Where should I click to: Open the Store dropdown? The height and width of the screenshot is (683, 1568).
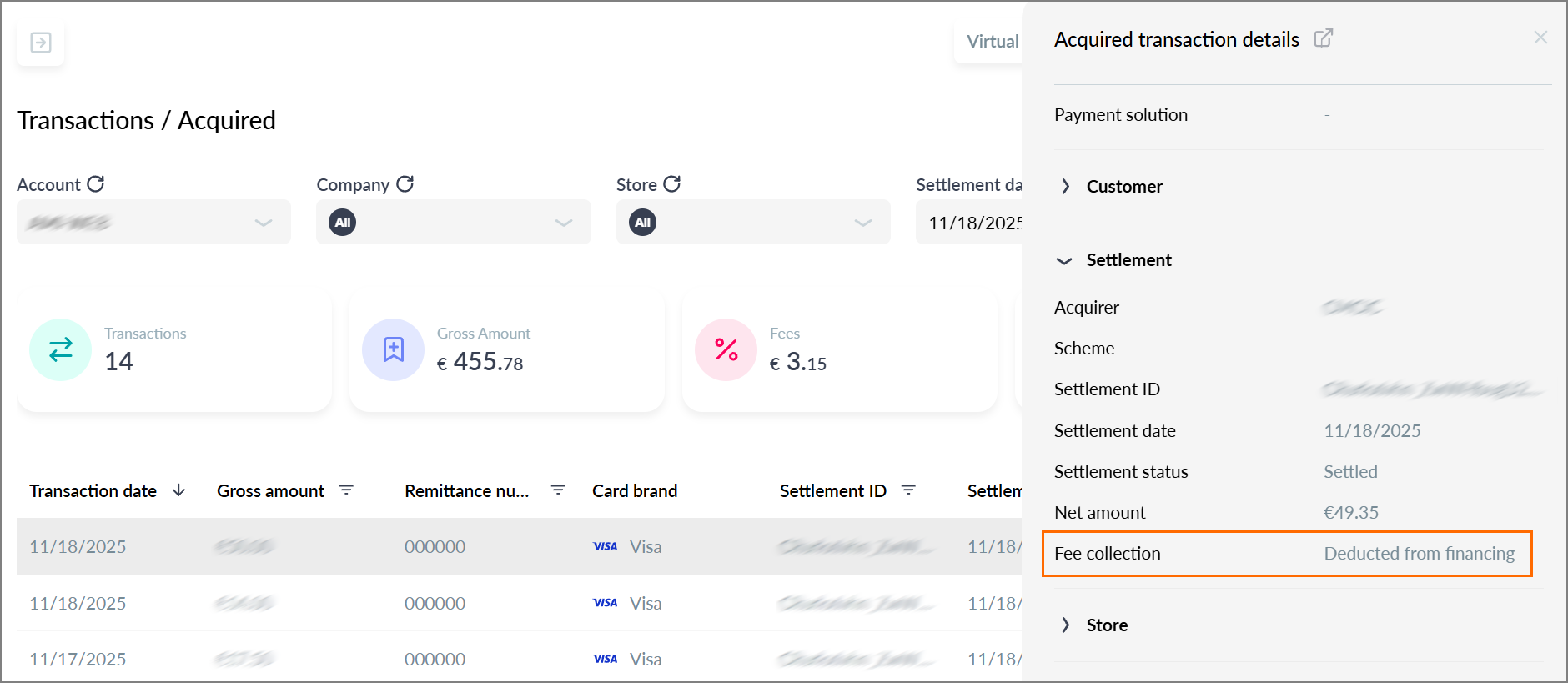tap(753, 222)
